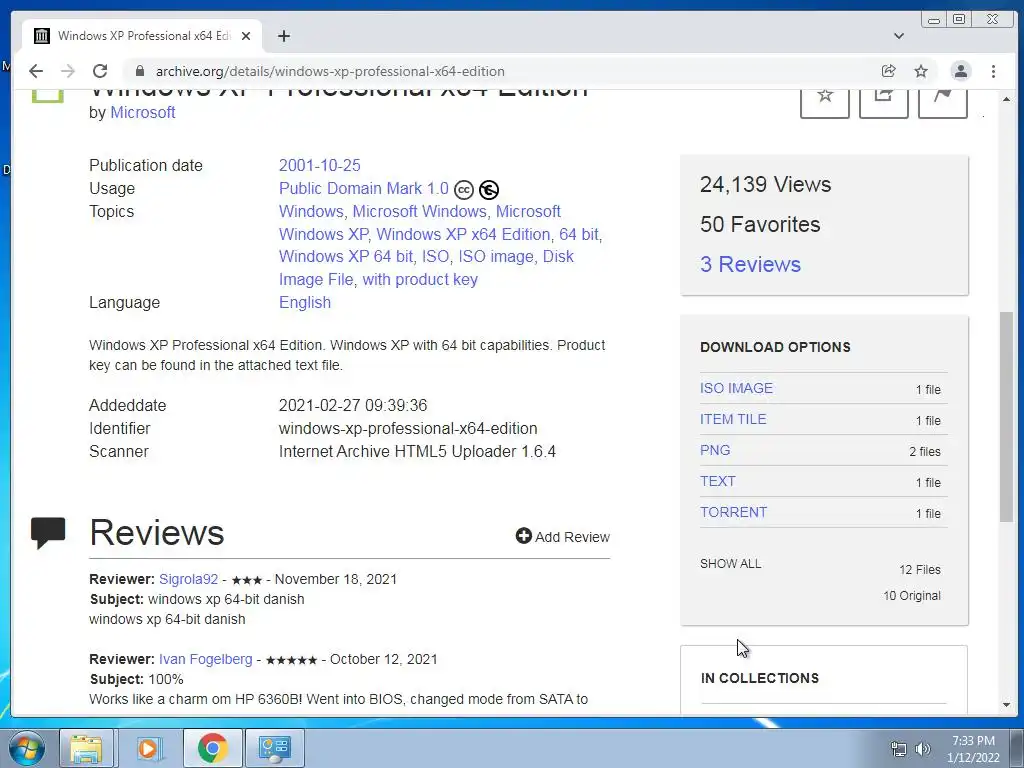Open a new browser tab
The image size is (1024, 768).
click(x=283, y=36)
